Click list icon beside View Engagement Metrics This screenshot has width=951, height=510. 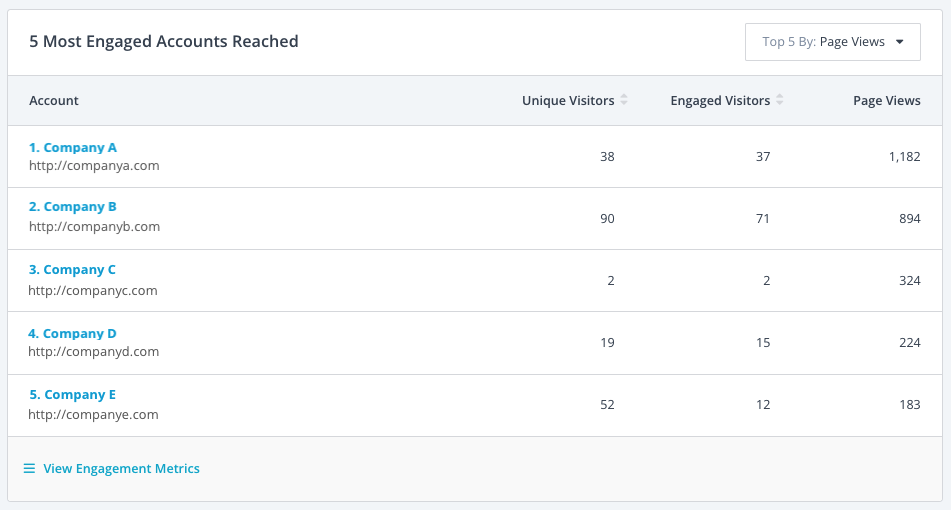tap(30, 468)
